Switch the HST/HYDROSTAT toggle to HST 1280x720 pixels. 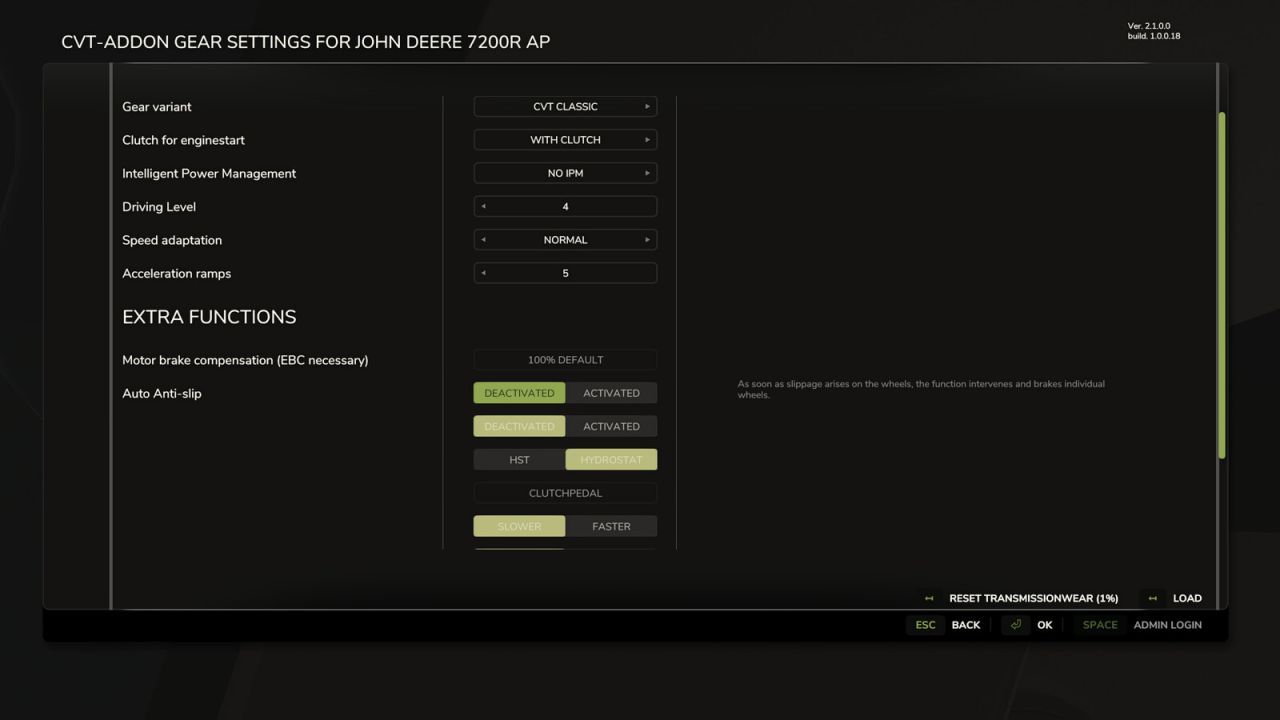(519, 459)
